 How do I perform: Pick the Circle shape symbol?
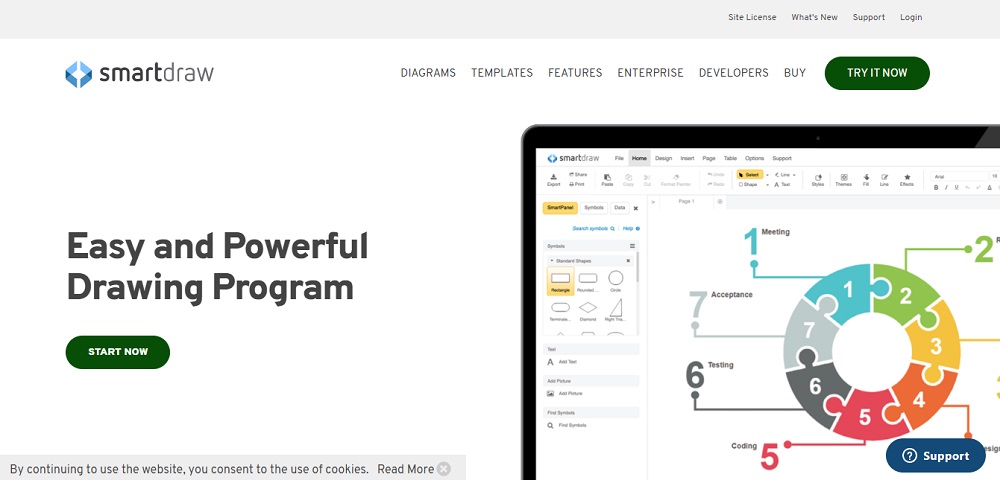(616, 278)
